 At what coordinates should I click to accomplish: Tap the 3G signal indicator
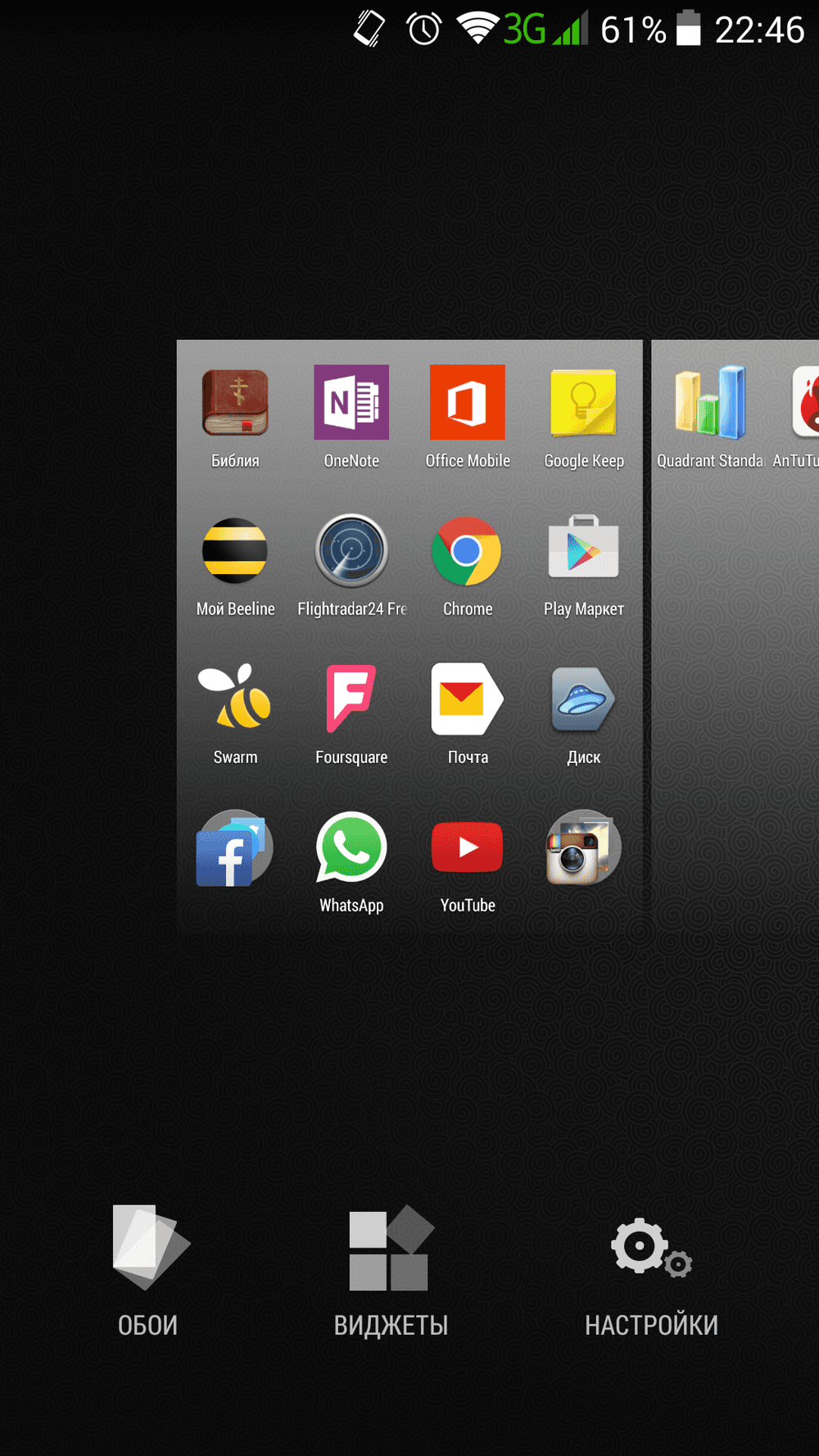pos(545,29)
